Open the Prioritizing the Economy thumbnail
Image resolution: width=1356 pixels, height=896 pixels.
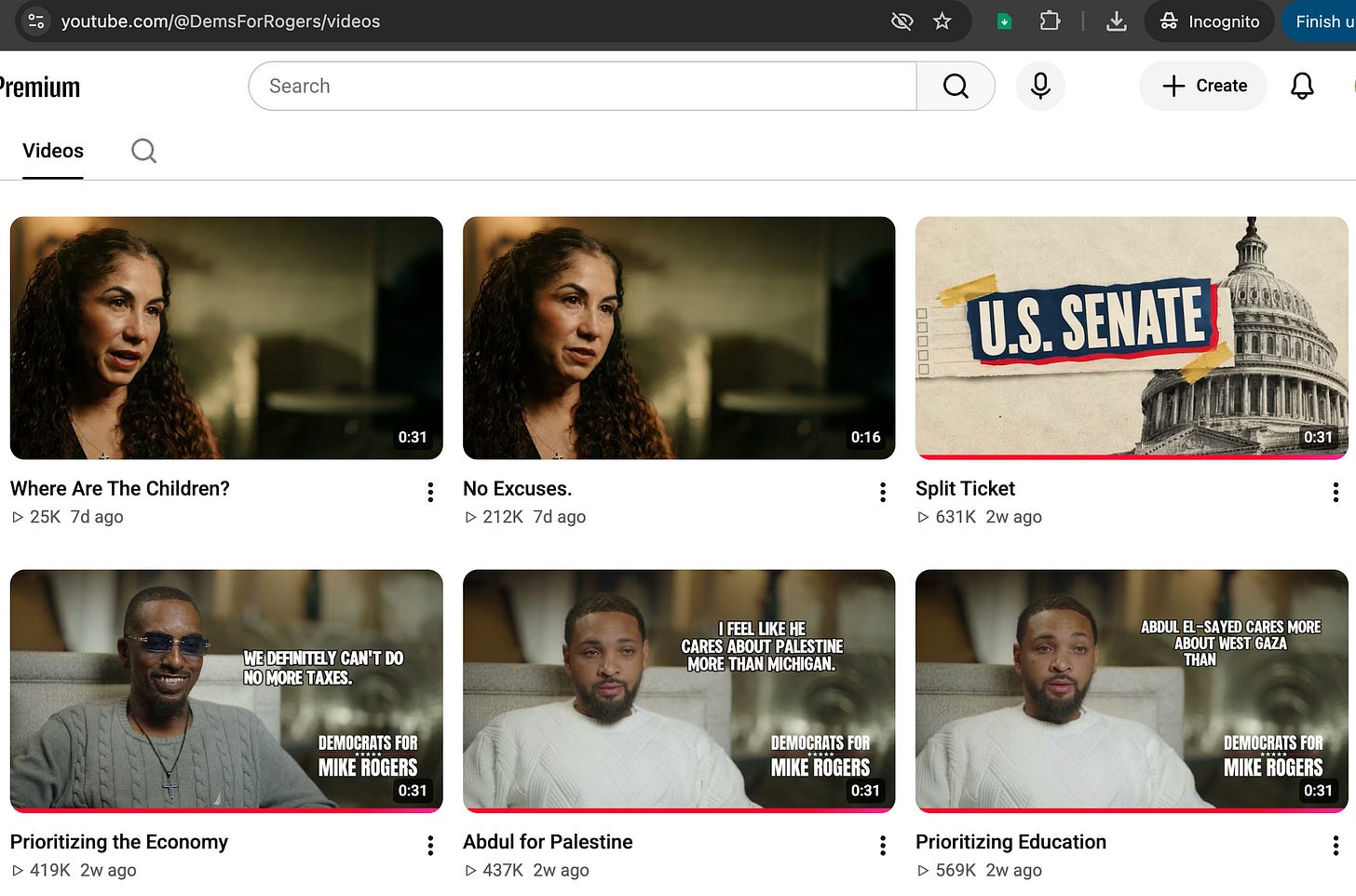pyautogui.click(x=226, y=691)
